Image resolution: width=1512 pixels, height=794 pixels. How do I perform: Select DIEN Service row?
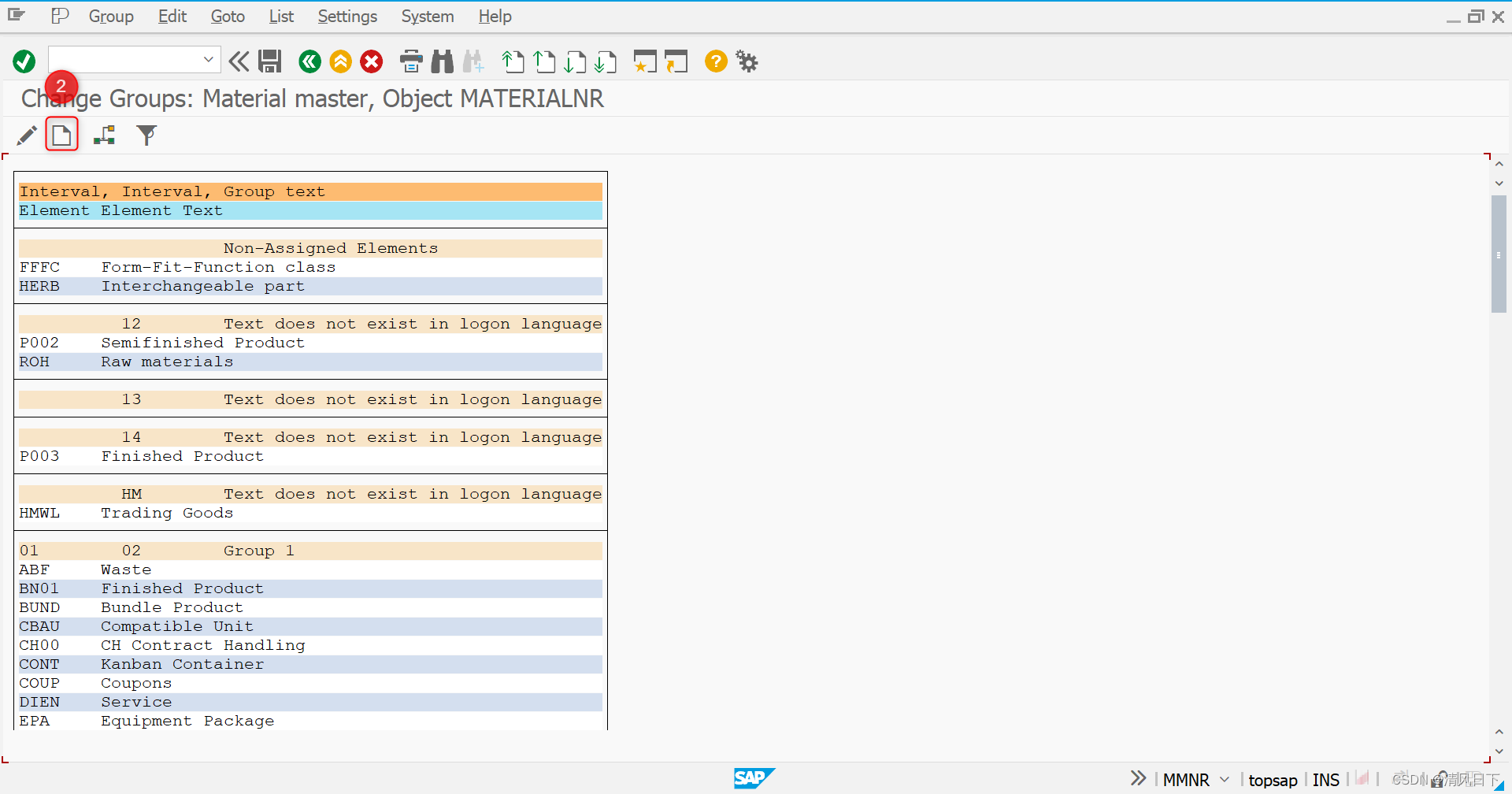pyautogui.click(x=310, y=702)
